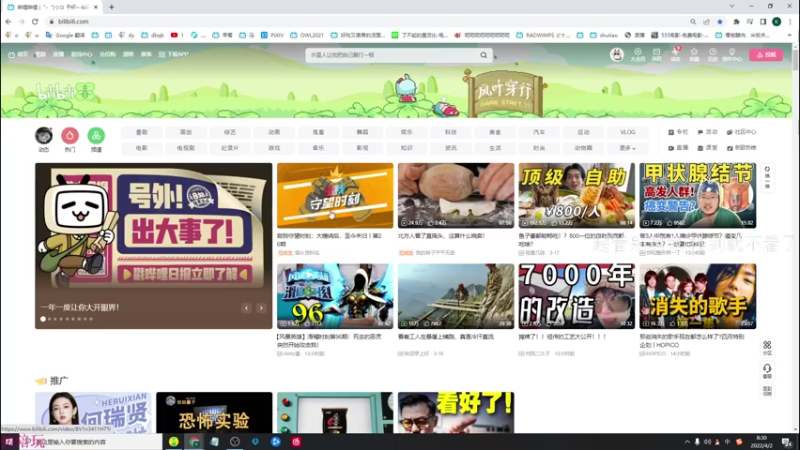This screenshot has height=450, width=800.
Task: Open 历史 history clock icon
Action: click(713, 55)
